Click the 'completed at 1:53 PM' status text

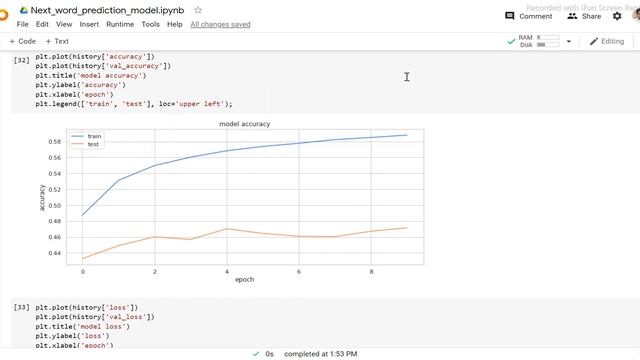coord(320,354)
